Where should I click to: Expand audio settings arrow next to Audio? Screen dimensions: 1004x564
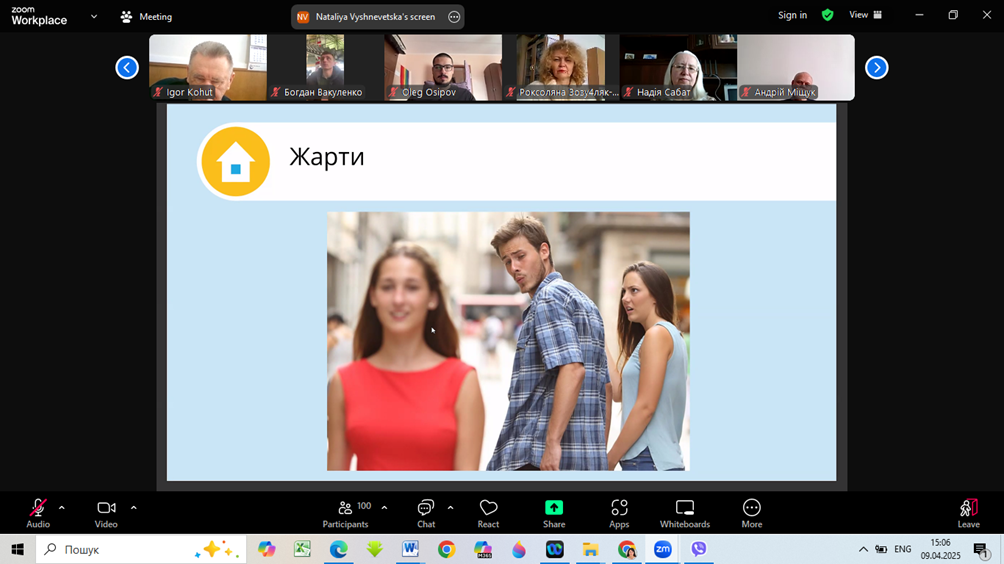[62, 508]
